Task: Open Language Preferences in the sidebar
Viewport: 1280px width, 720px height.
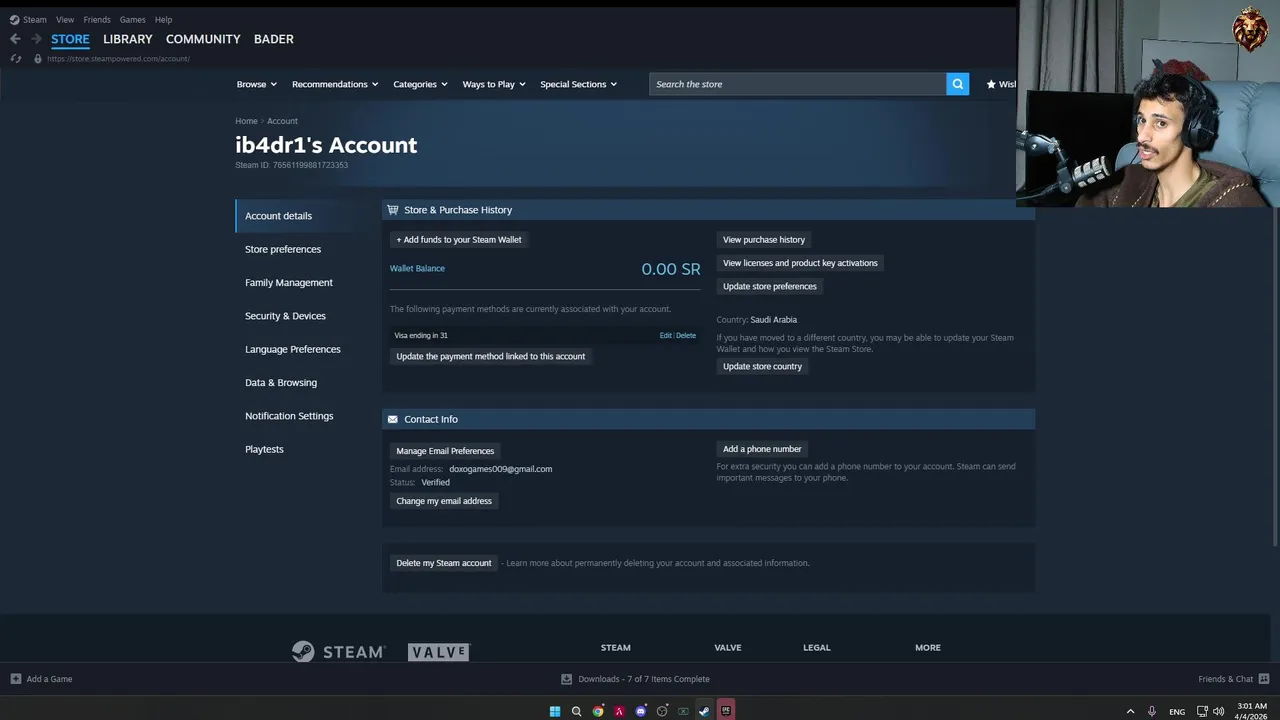Action: coord(293,349)
